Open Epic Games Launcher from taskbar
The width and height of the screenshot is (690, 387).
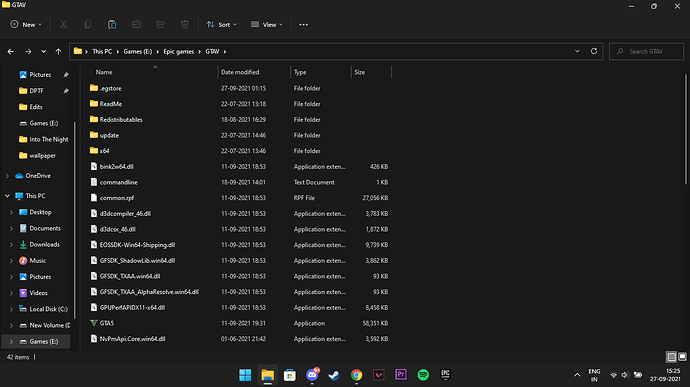445,375
